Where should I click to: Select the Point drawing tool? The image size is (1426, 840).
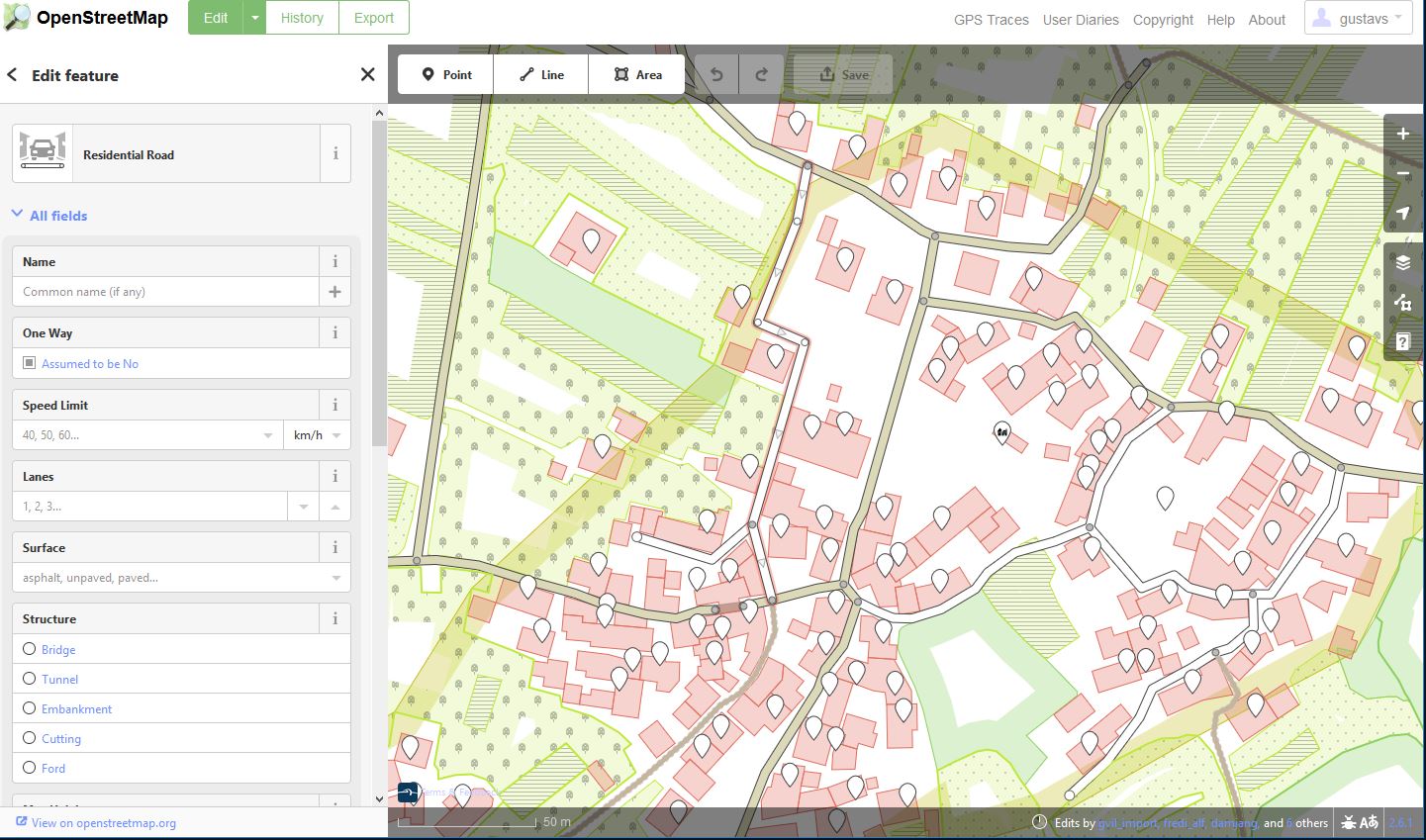446,74
